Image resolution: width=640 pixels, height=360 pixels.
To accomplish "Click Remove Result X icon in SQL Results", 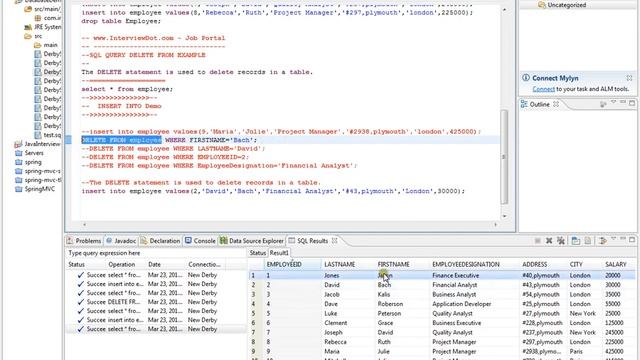I will [549, 241].
